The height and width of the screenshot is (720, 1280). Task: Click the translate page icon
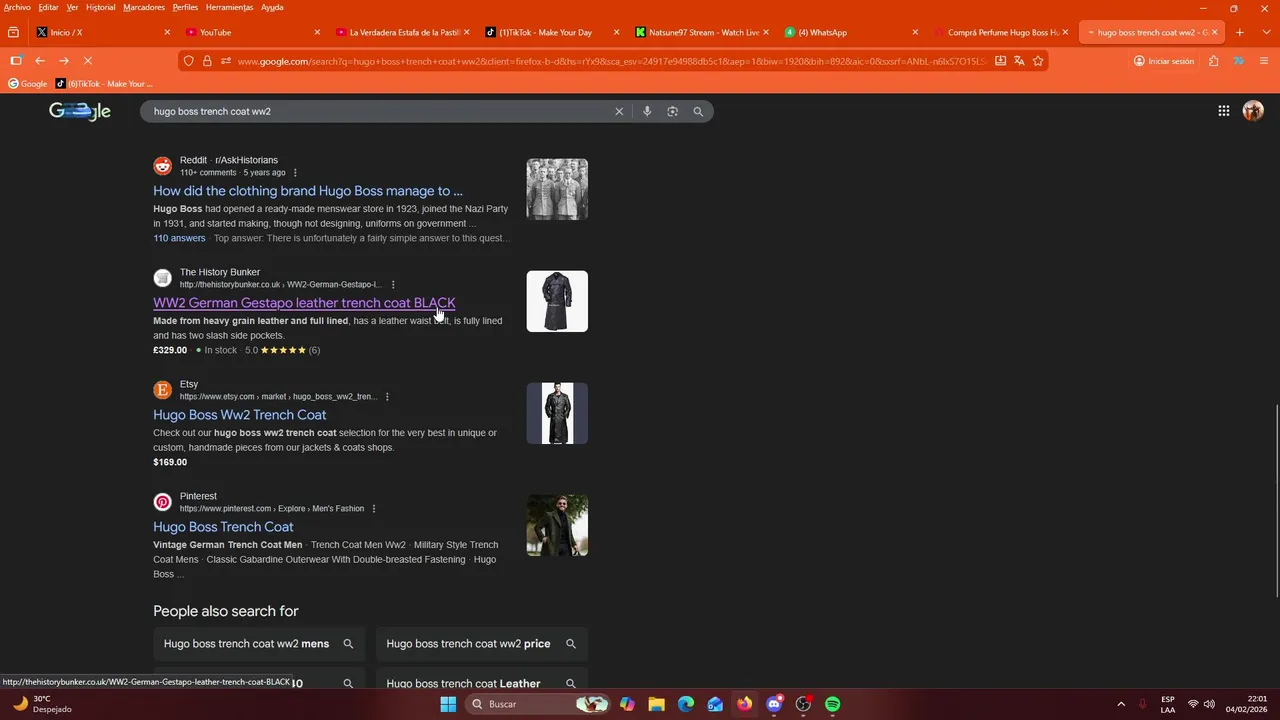(1019, 61)
